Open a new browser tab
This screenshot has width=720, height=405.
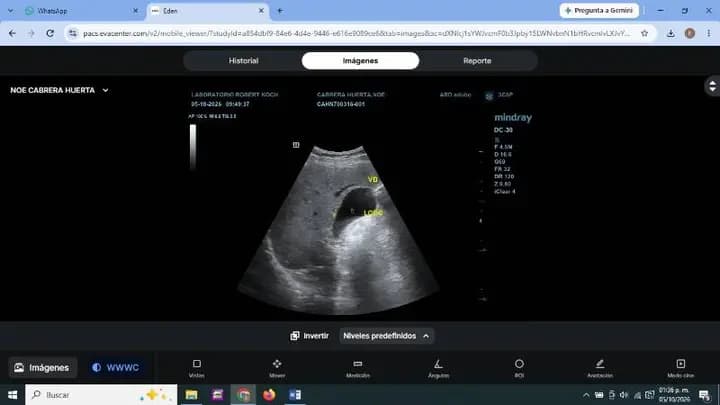pyautogui.click(x=280, y=11)
